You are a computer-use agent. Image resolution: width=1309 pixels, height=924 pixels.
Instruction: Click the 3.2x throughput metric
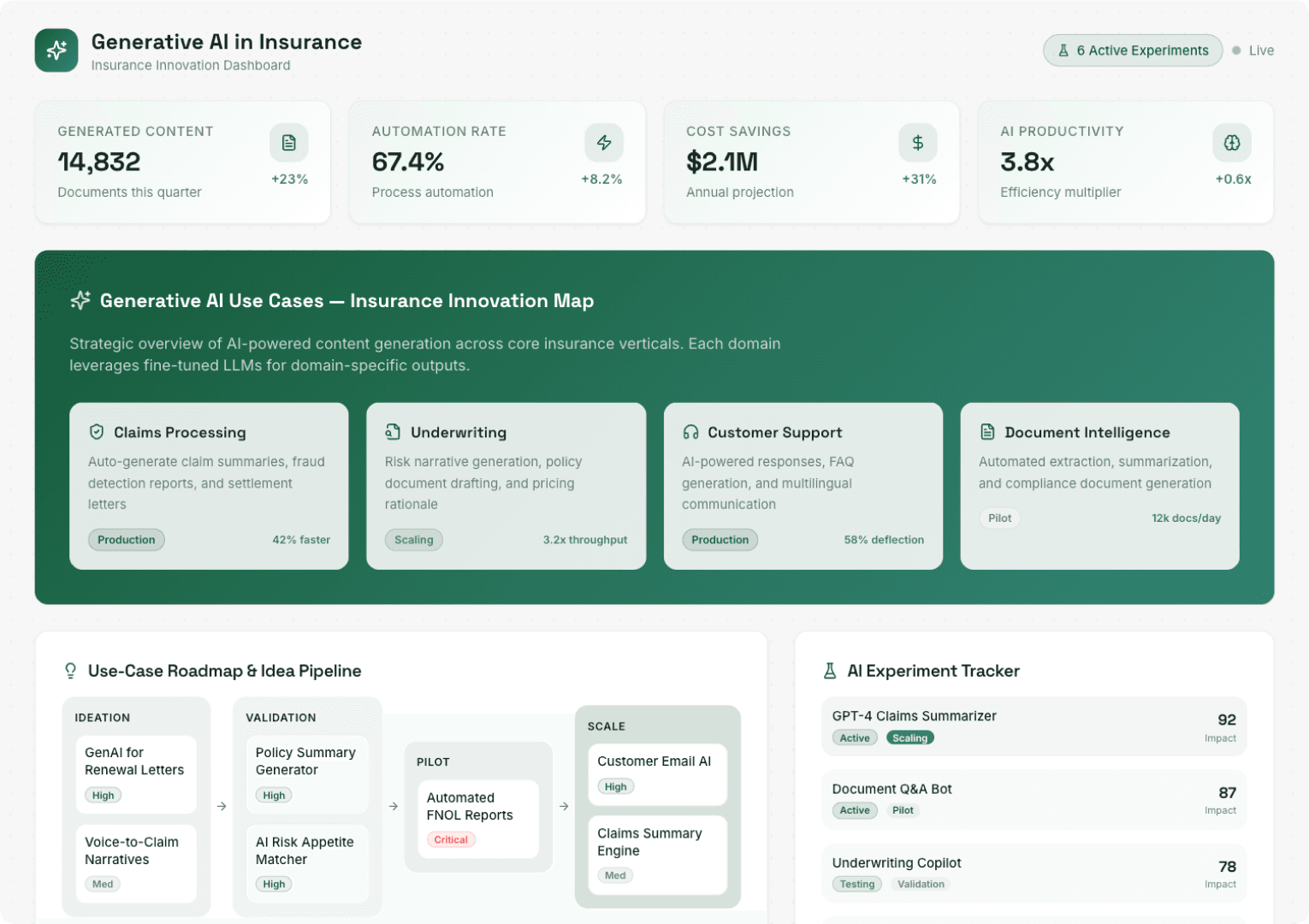pyautogui.click(x=585, y=540)
